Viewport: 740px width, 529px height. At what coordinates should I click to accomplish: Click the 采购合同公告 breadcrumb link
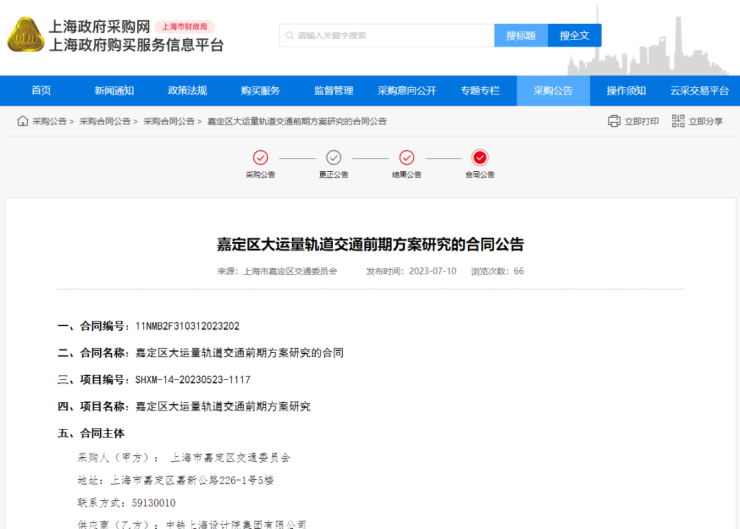105,121
